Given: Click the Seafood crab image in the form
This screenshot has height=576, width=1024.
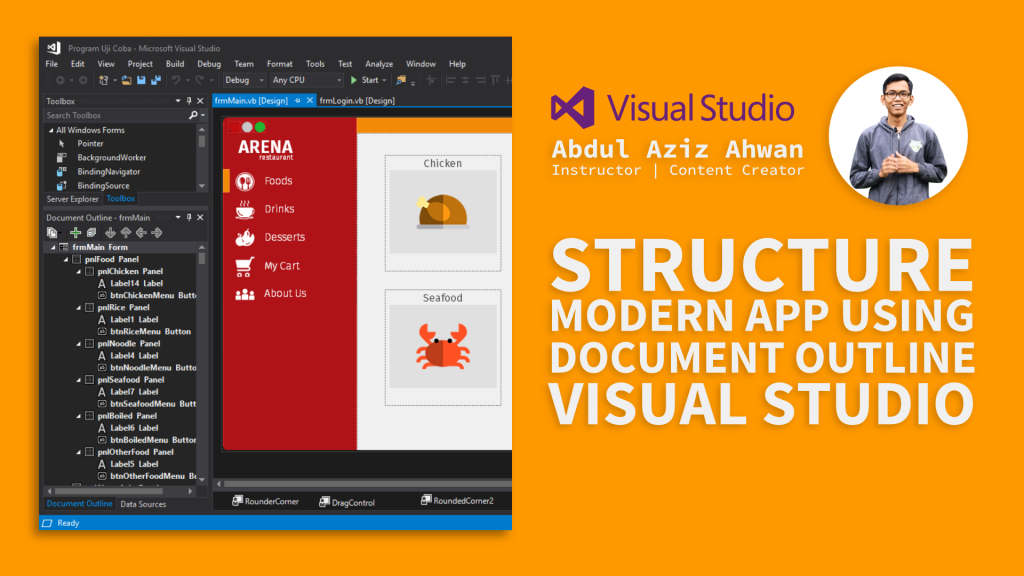Looking at the screenshot, I should tap(443, 346).
